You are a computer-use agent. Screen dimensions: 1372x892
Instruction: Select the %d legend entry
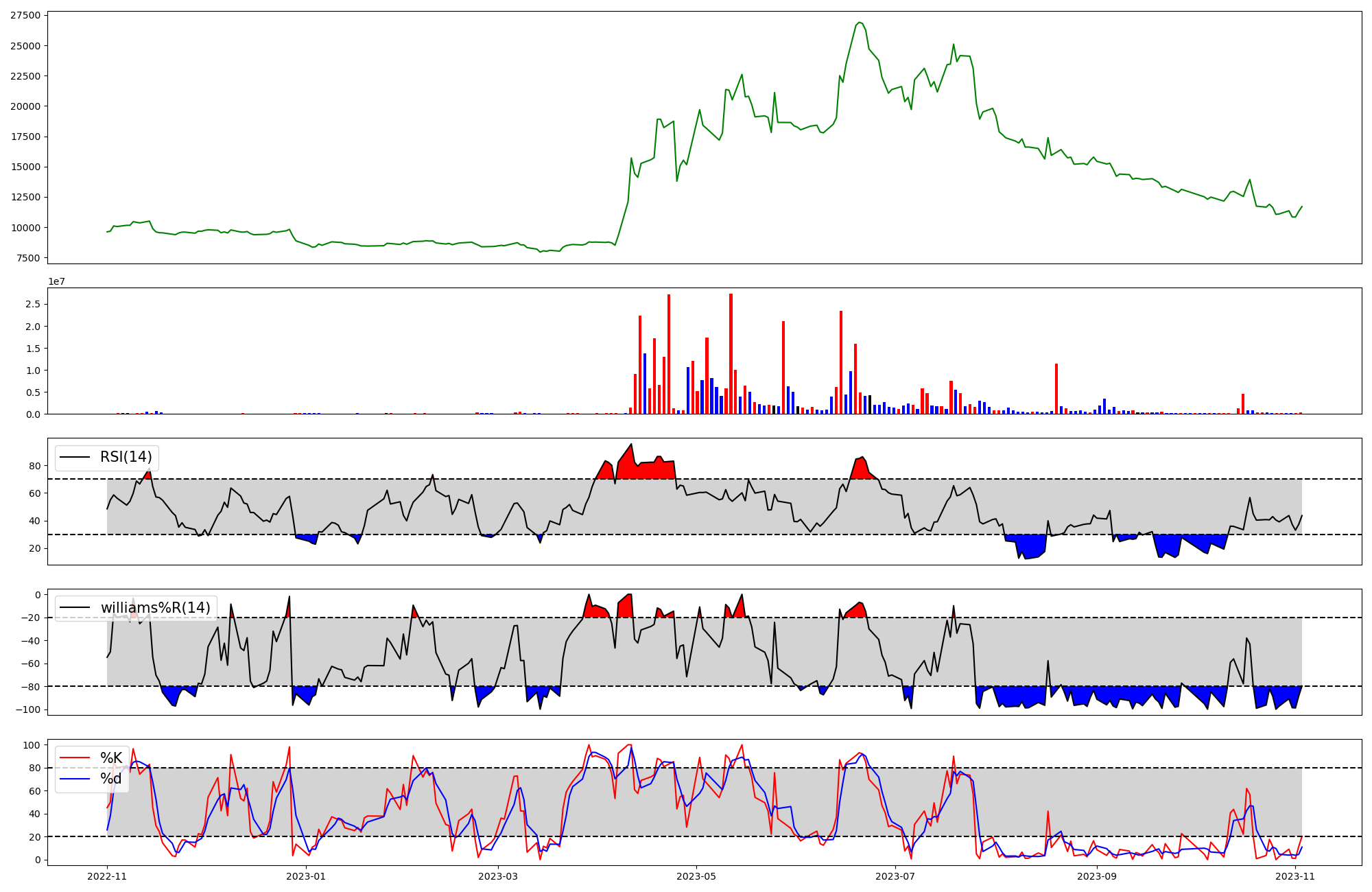pyautogui.click(x=111, y=779)
